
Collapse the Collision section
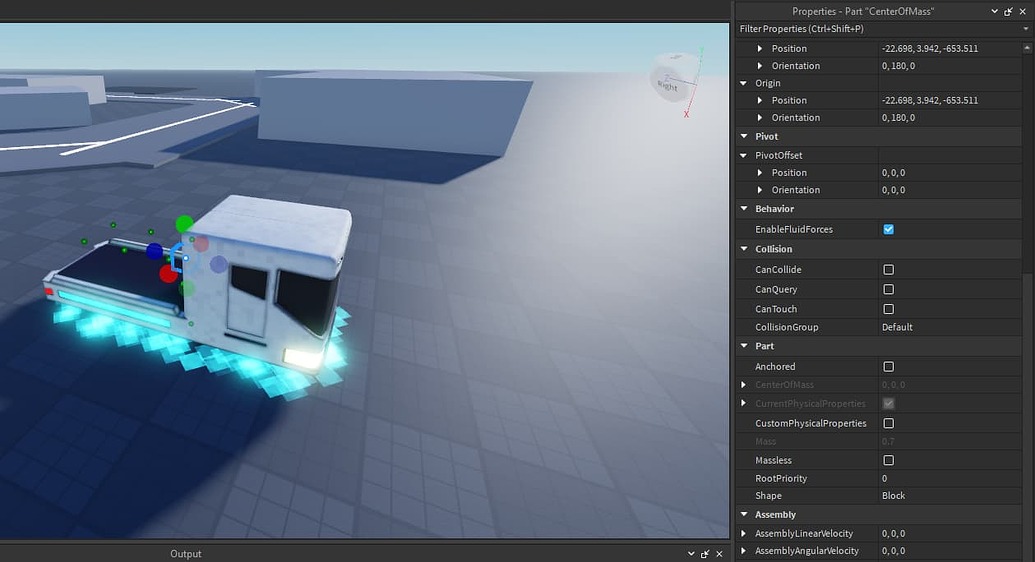[744, 249]
